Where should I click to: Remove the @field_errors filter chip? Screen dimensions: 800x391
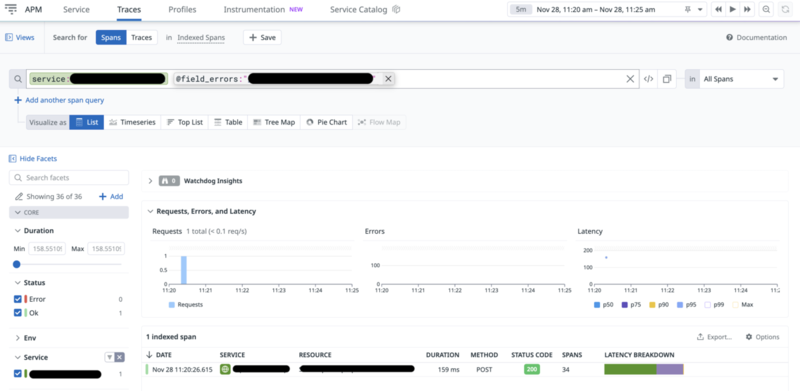coord(388,79)
